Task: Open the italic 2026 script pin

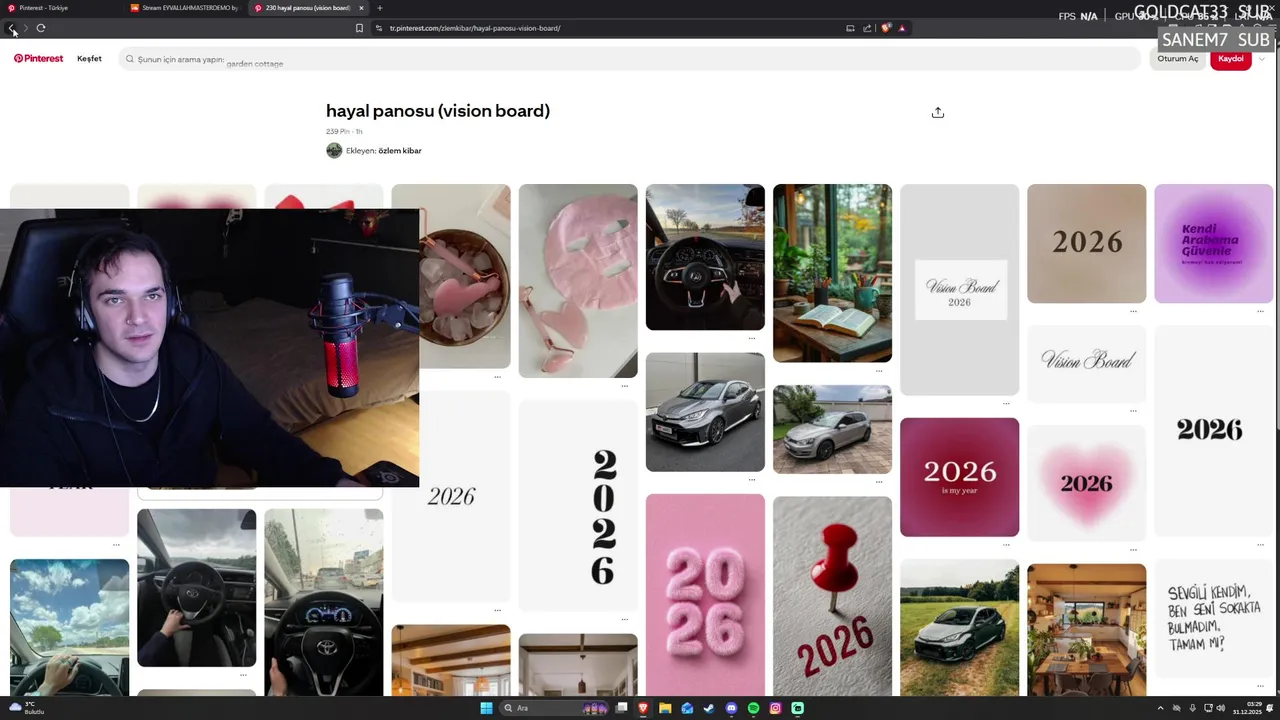Action: tap(451, 496)
